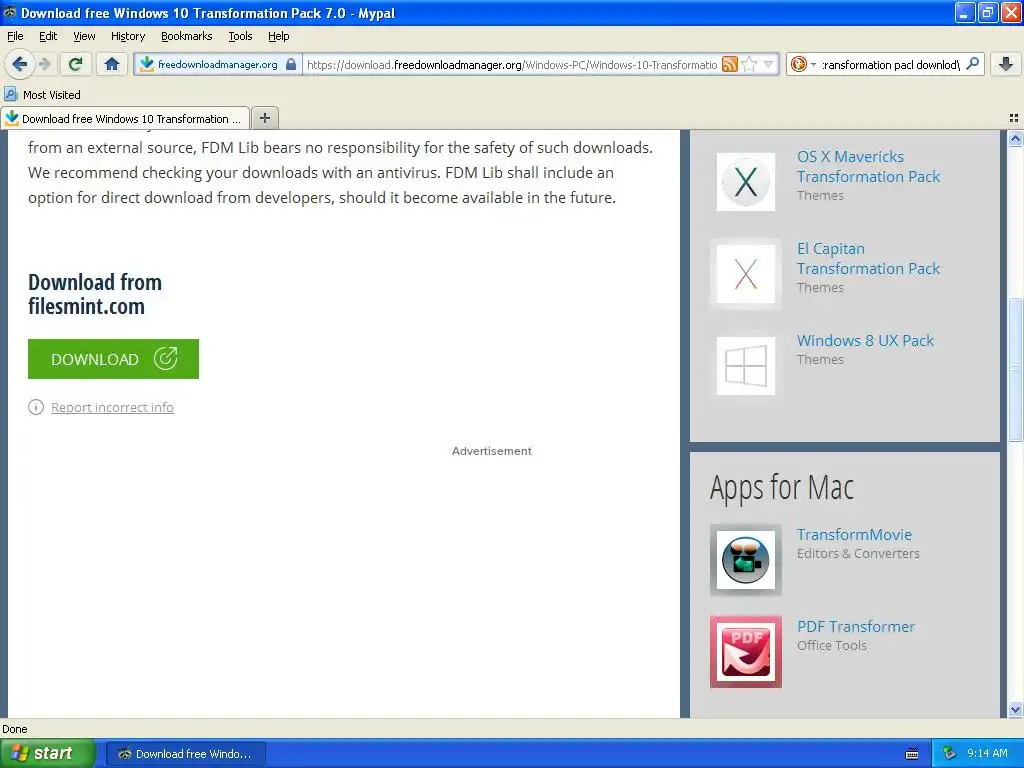
Task: Click the Forward arrow button
Action: [x=44, y=64]
